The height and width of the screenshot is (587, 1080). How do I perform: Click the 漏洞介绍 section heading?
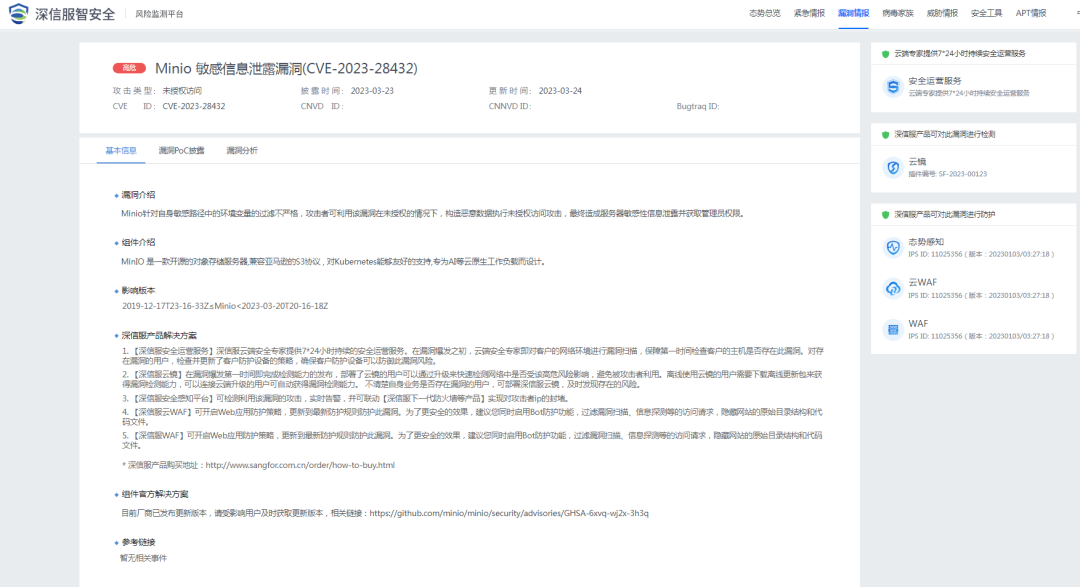138,195
